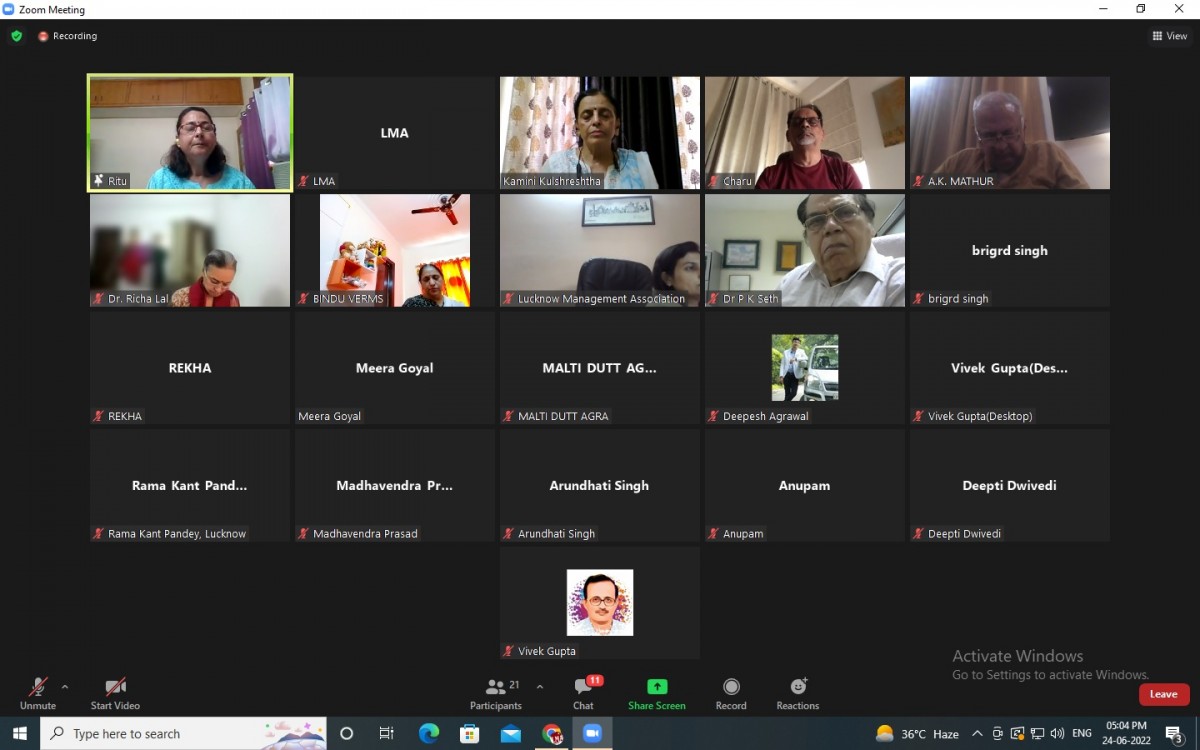Open Microsoft Store from taskbar

pos(470,733)
